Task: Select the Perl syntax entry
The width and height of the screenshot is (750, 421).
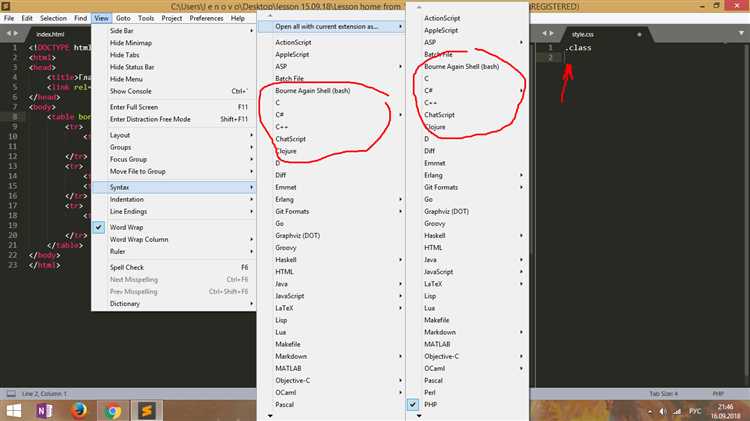Action: tap(432, 391)
